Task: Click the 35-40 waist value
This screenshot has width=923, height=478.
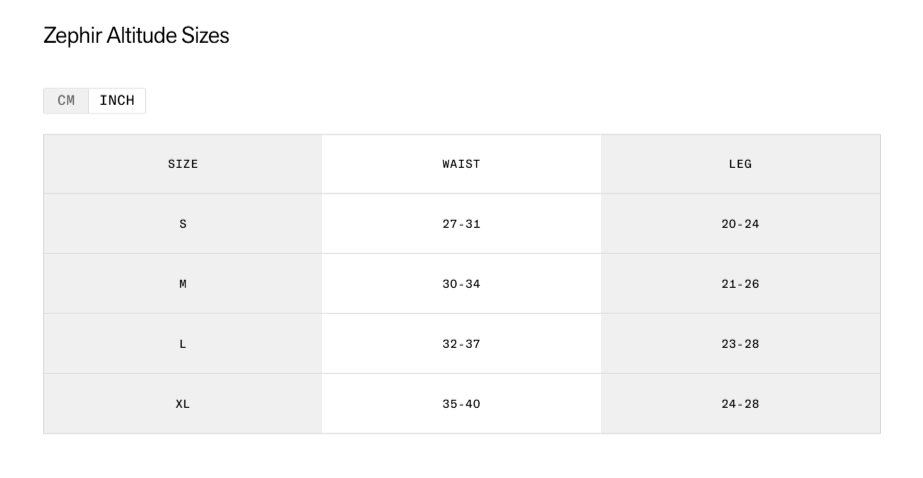Action: [461, 404]
